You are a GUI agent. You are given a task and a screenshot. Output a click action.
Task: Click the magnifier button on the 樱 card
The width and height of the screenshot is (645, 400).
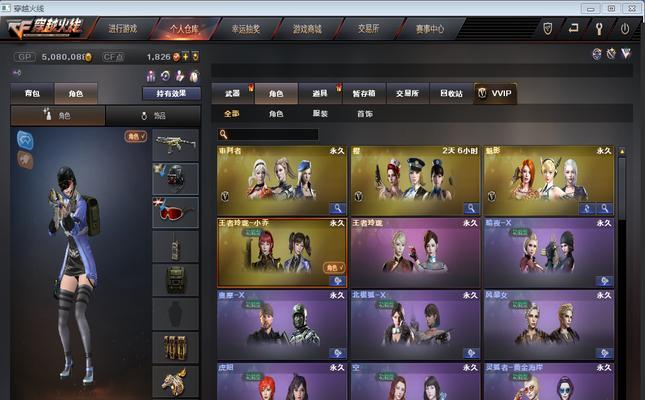click(x=471, y=208)
